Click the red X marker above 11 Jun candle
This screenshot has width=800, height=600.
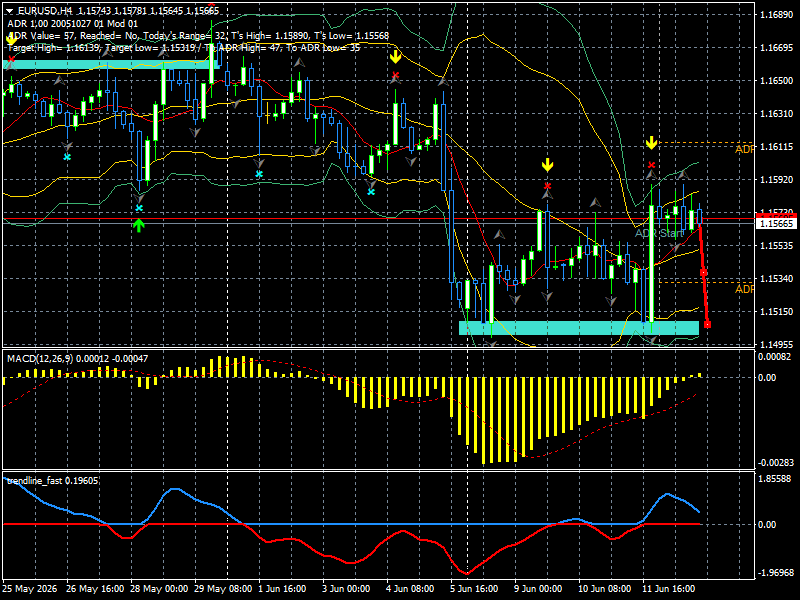pyautogui.click(x=652, y=165)
